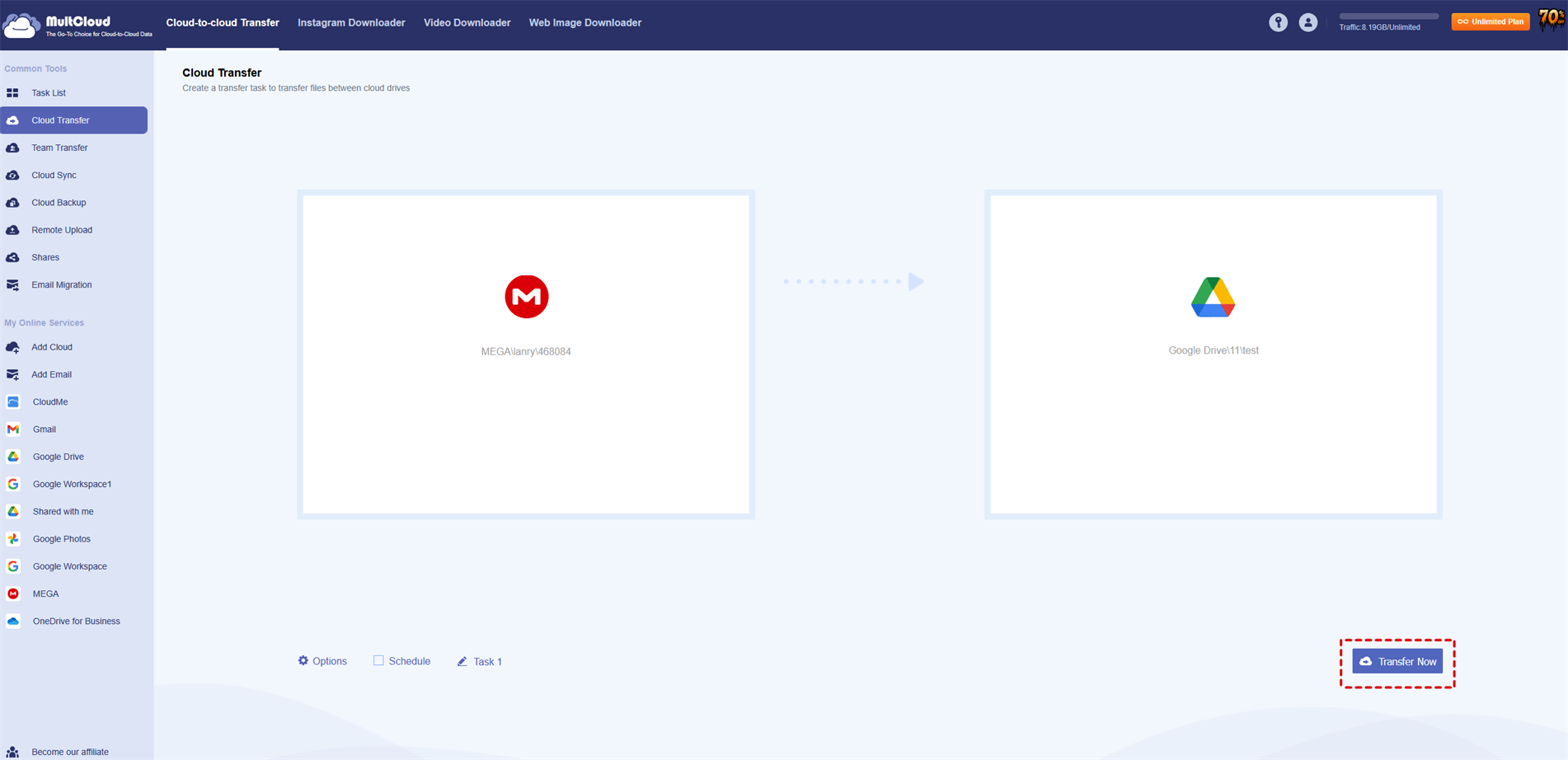This screenshot has width=1568, height=760.
Task: Click the Options gear icon
Action: (303, 660)
